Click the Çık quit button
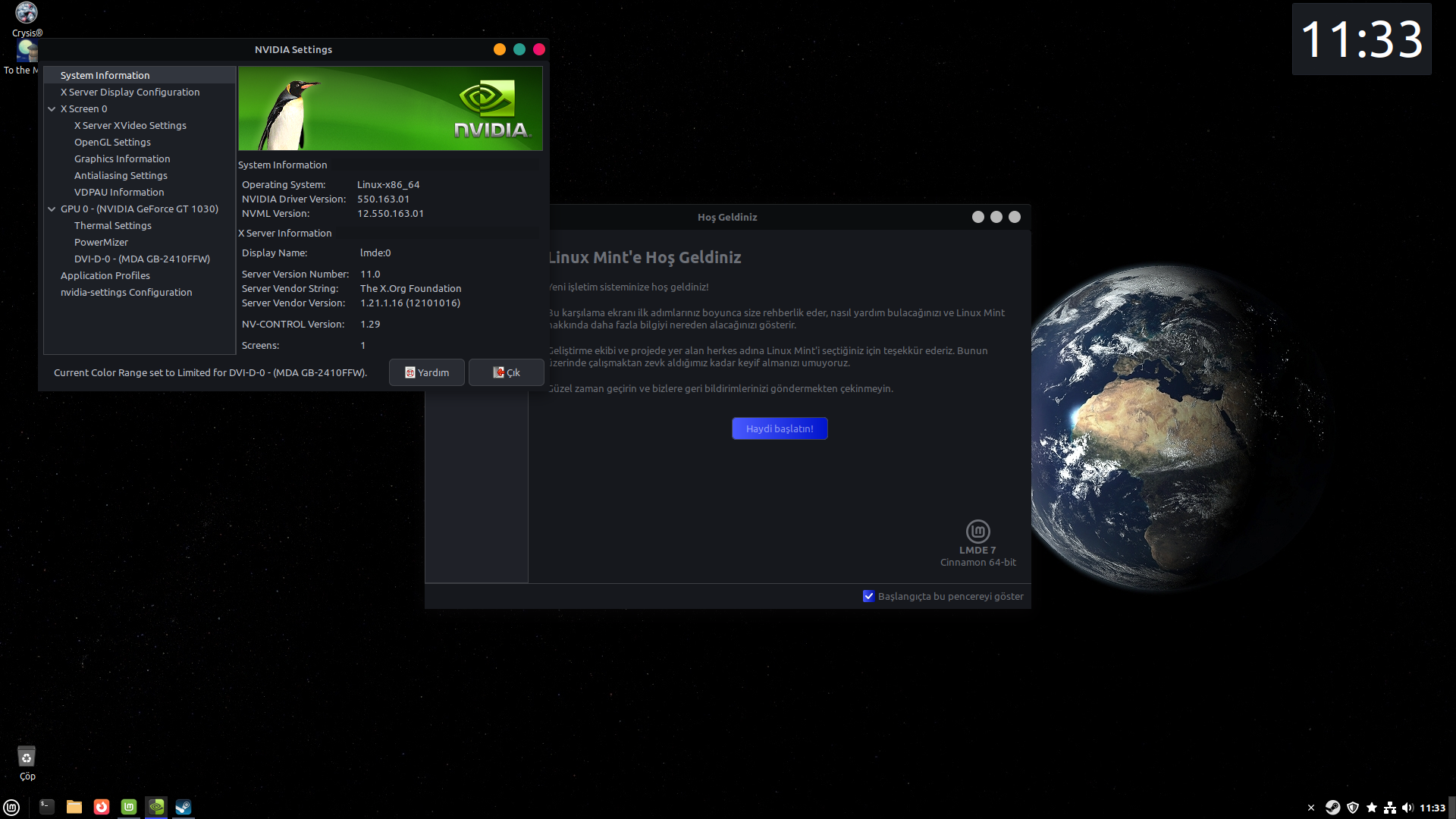1456x819 pixels. [x=506, y=372]
